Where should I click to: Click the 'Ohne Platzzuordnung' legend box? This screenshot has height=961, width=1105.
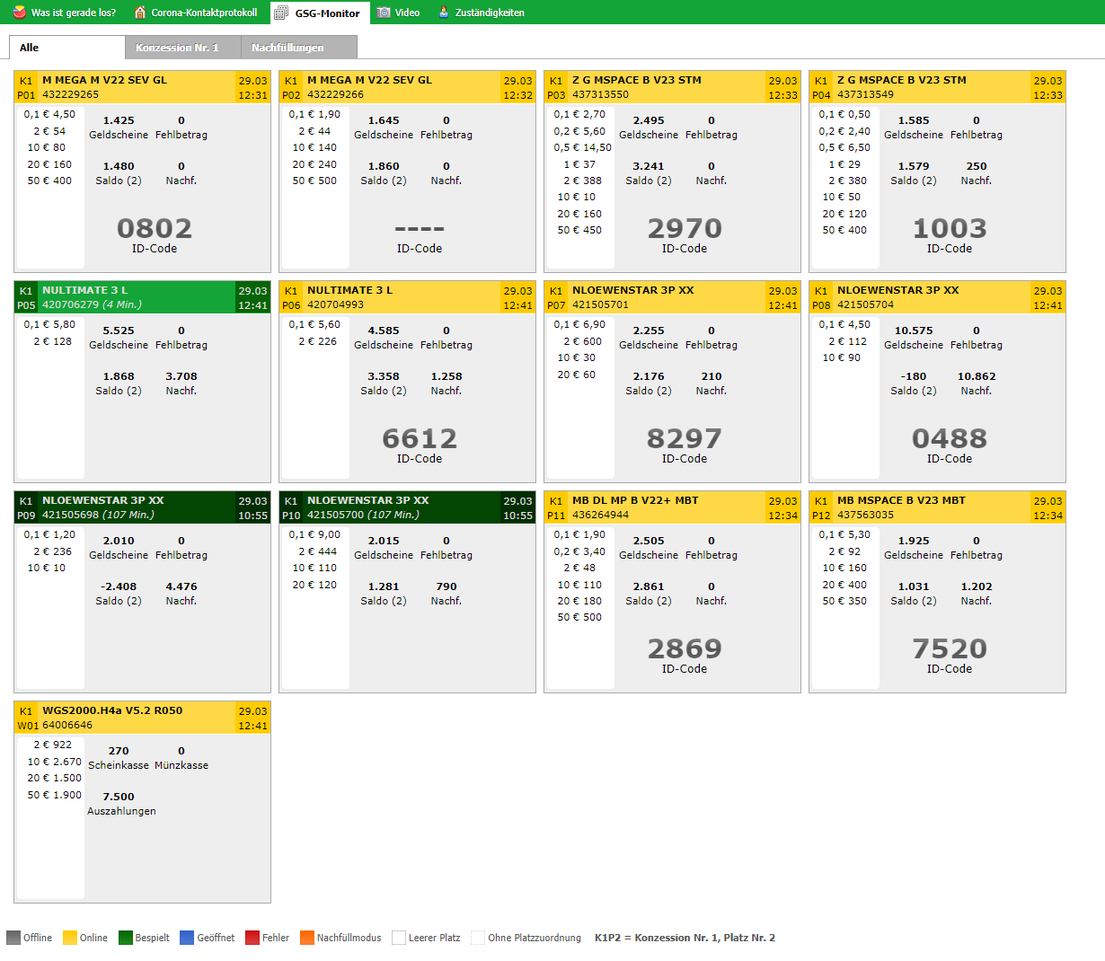[478, 937]
